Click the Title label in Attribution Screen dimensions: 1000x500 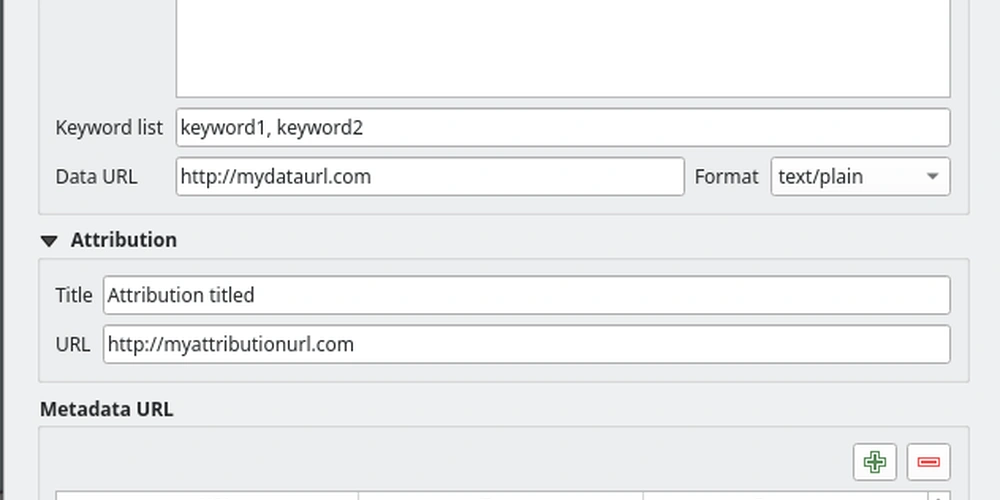click(x=74, y=295)
